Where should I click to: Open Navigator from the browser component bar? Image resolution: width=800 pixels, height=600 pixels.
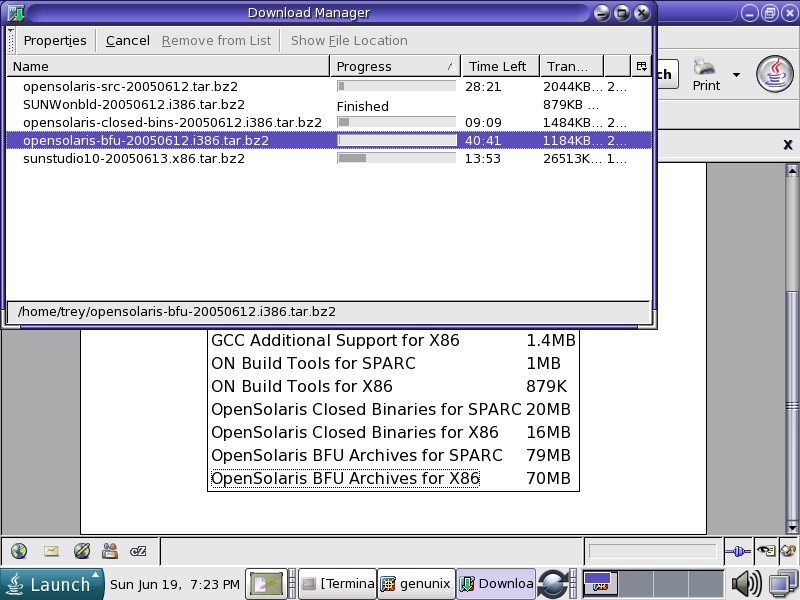coord(19,551)
